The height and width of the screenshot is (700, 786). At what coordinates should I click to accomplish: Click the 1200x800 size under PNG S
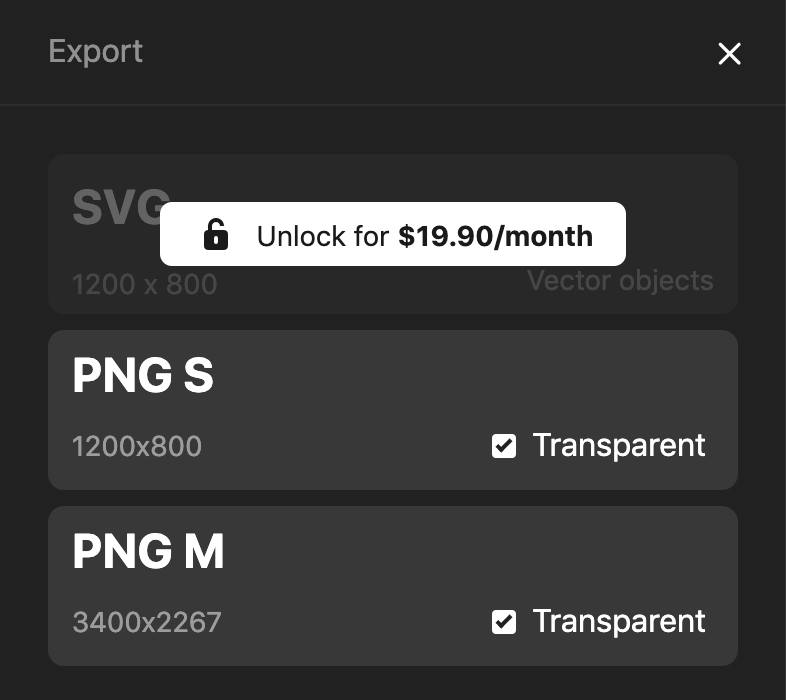[x=137, y=446]
